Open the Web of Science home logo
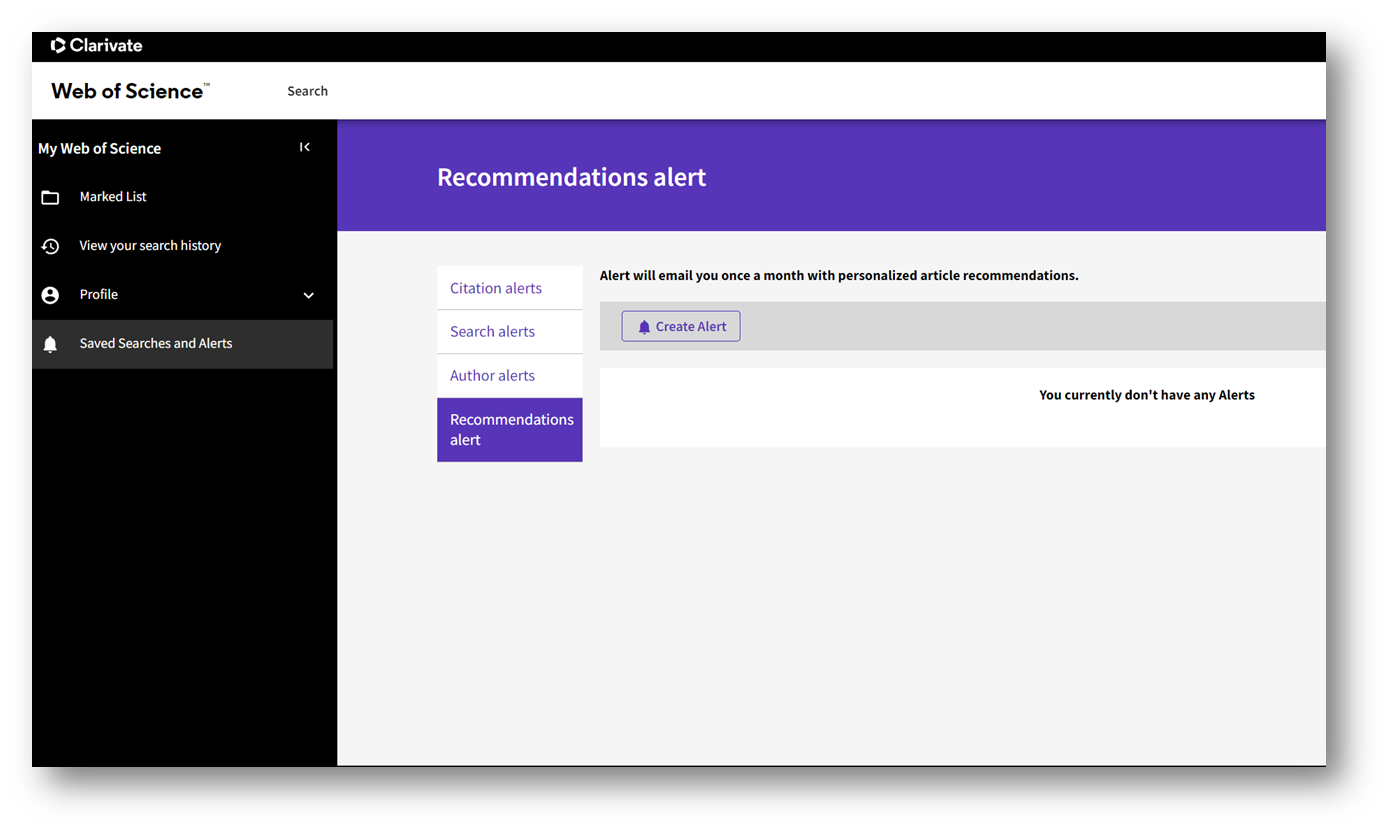Screen dimensions: 1391x832 (x=130, y=91)
